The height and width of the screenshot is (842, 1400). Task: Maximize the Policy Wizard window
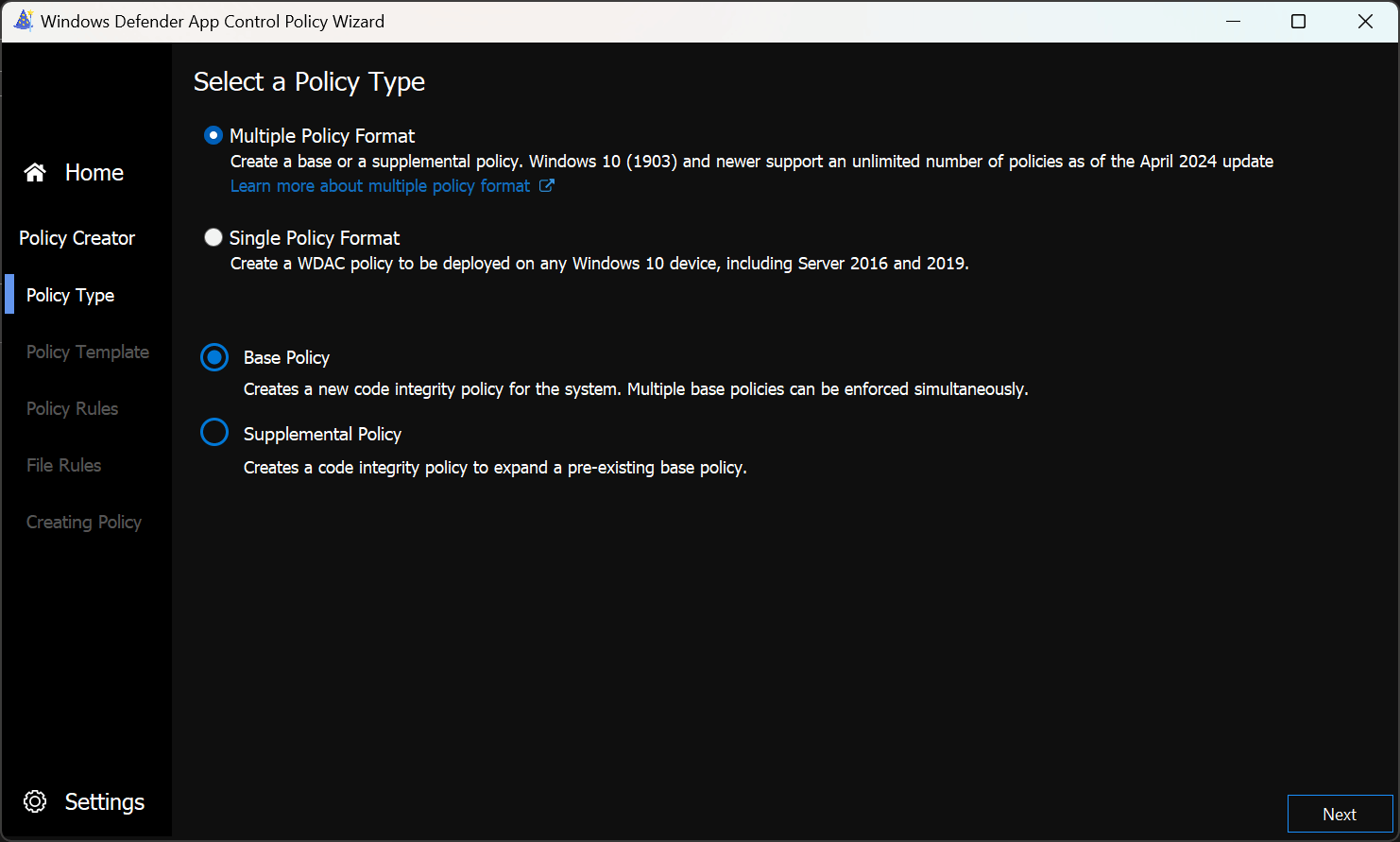click(1298, 21)
